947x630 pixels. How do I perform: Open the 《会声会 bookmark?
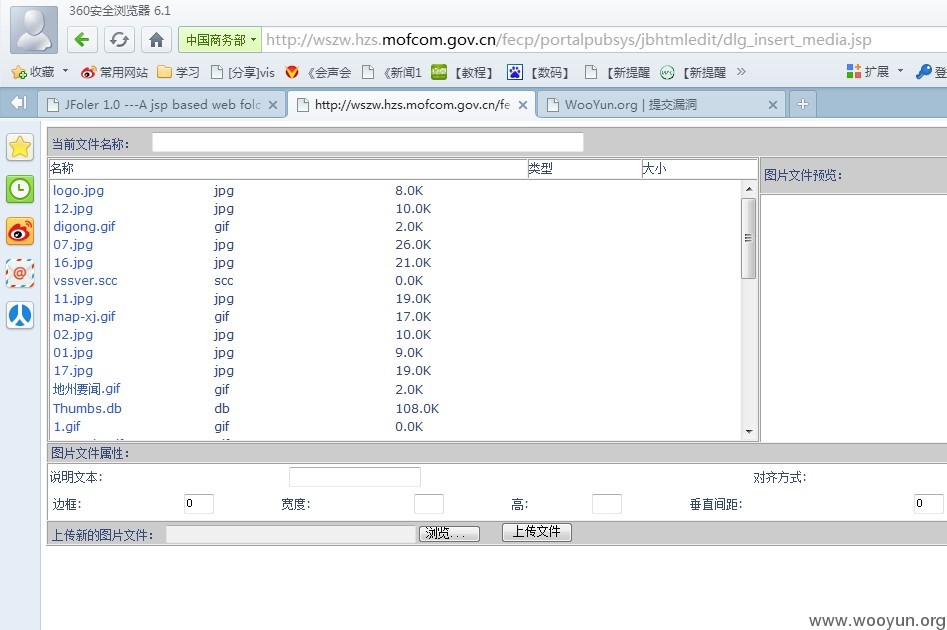point(318,72)
